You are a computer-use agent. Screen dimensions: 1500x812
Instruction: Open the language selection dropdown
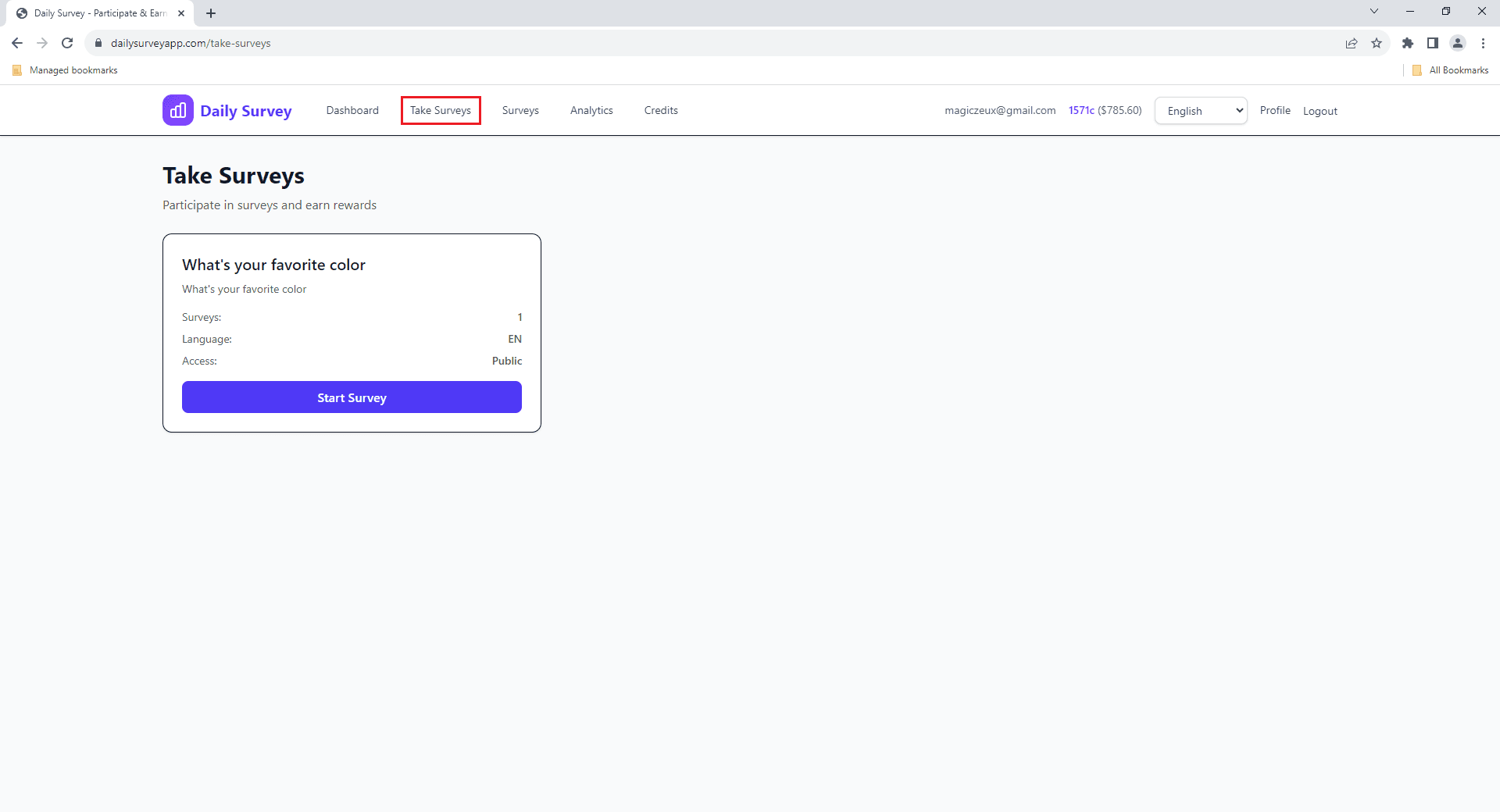click(1201, 110)
